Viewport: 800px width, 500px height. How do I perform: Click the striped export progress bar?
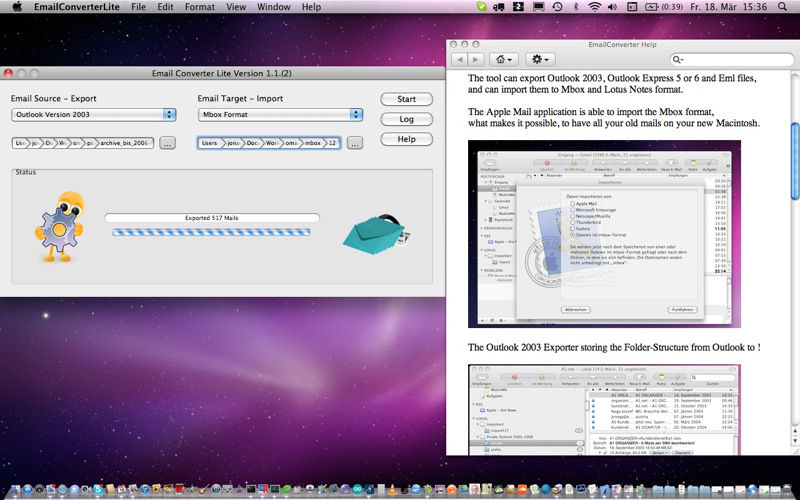click(211, 232)
